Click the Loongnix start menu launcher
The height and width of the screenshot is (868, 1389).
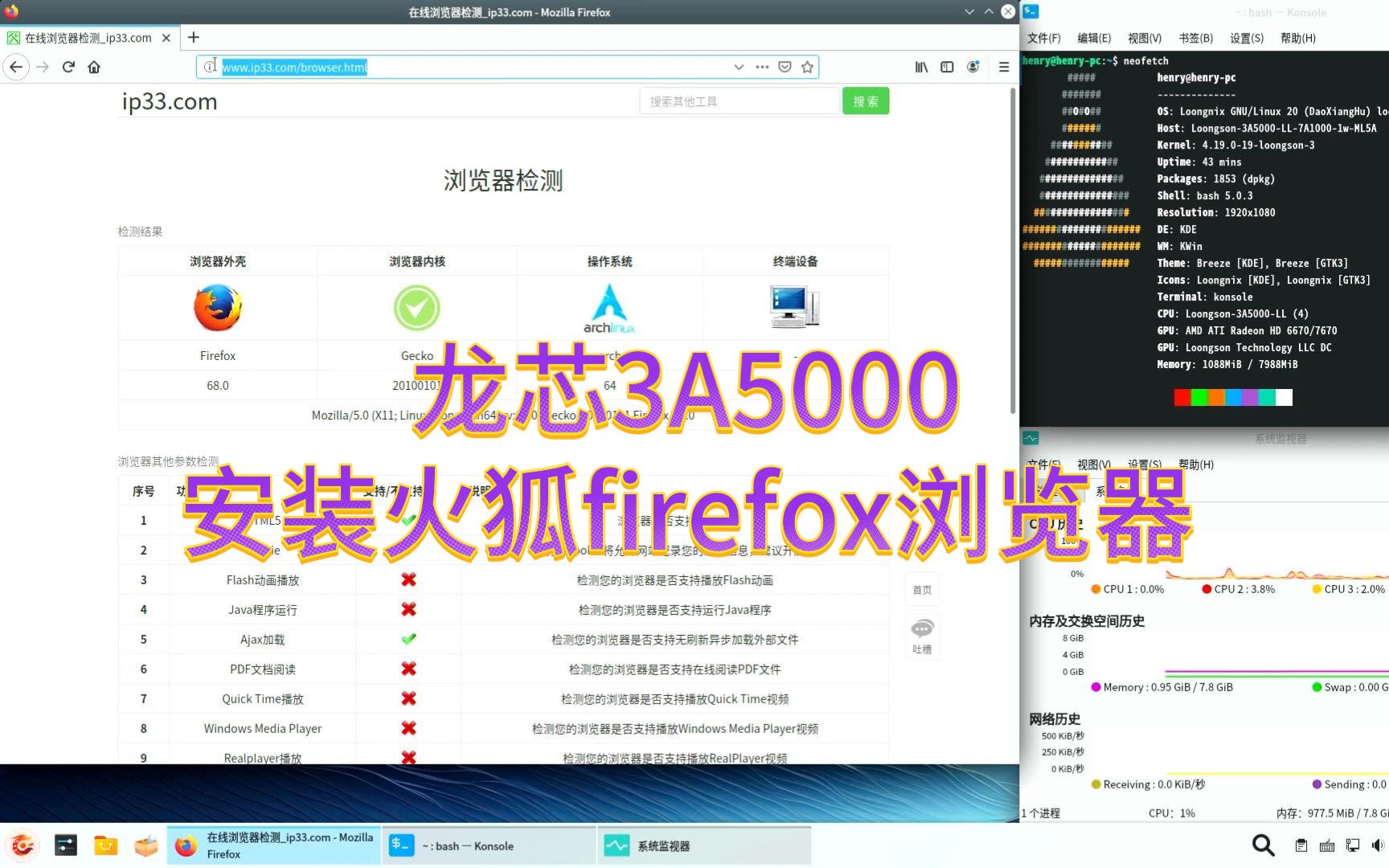coord(23,845)
